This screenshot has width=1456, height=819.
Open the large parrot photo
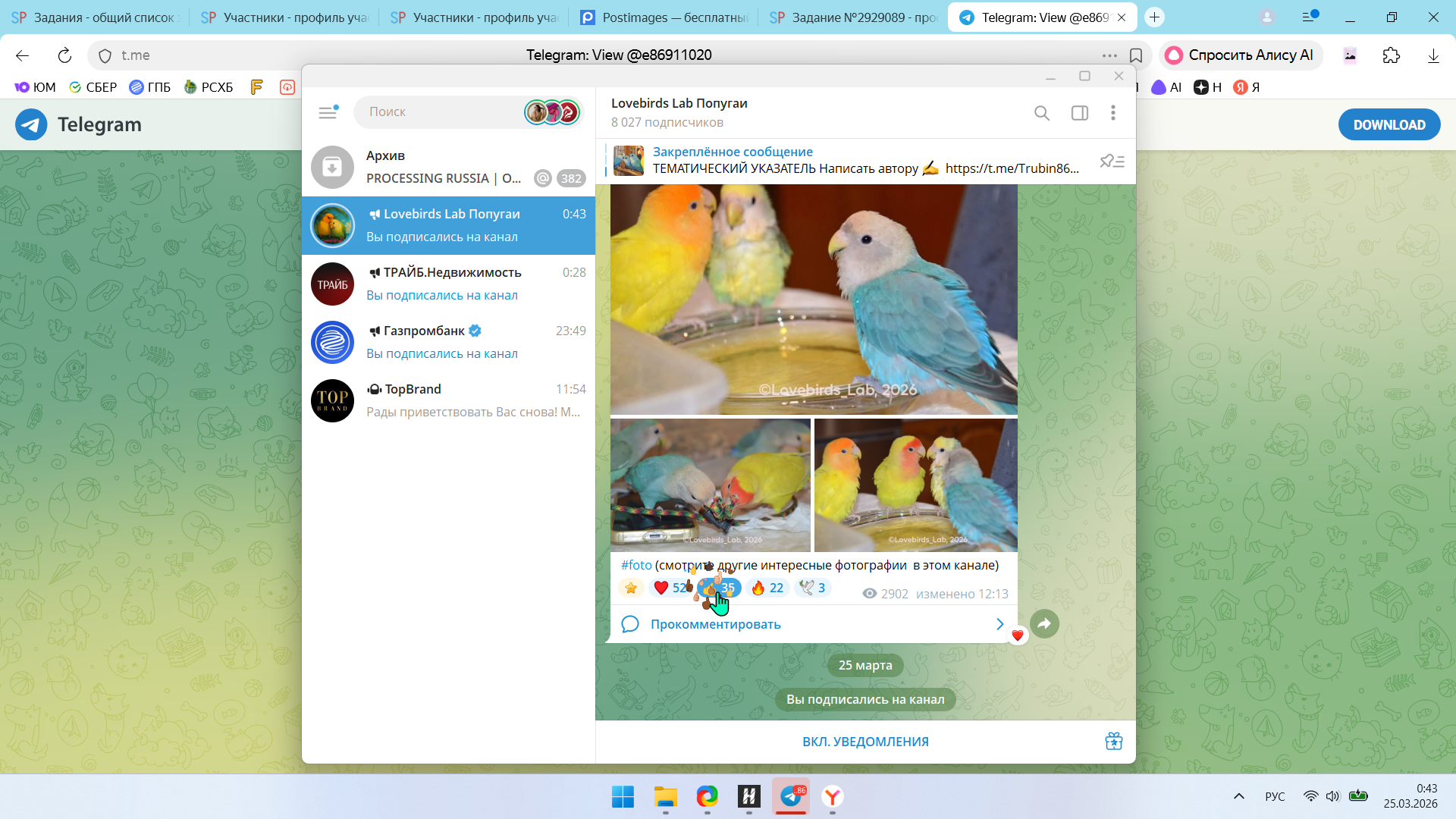tap(813, 300)
